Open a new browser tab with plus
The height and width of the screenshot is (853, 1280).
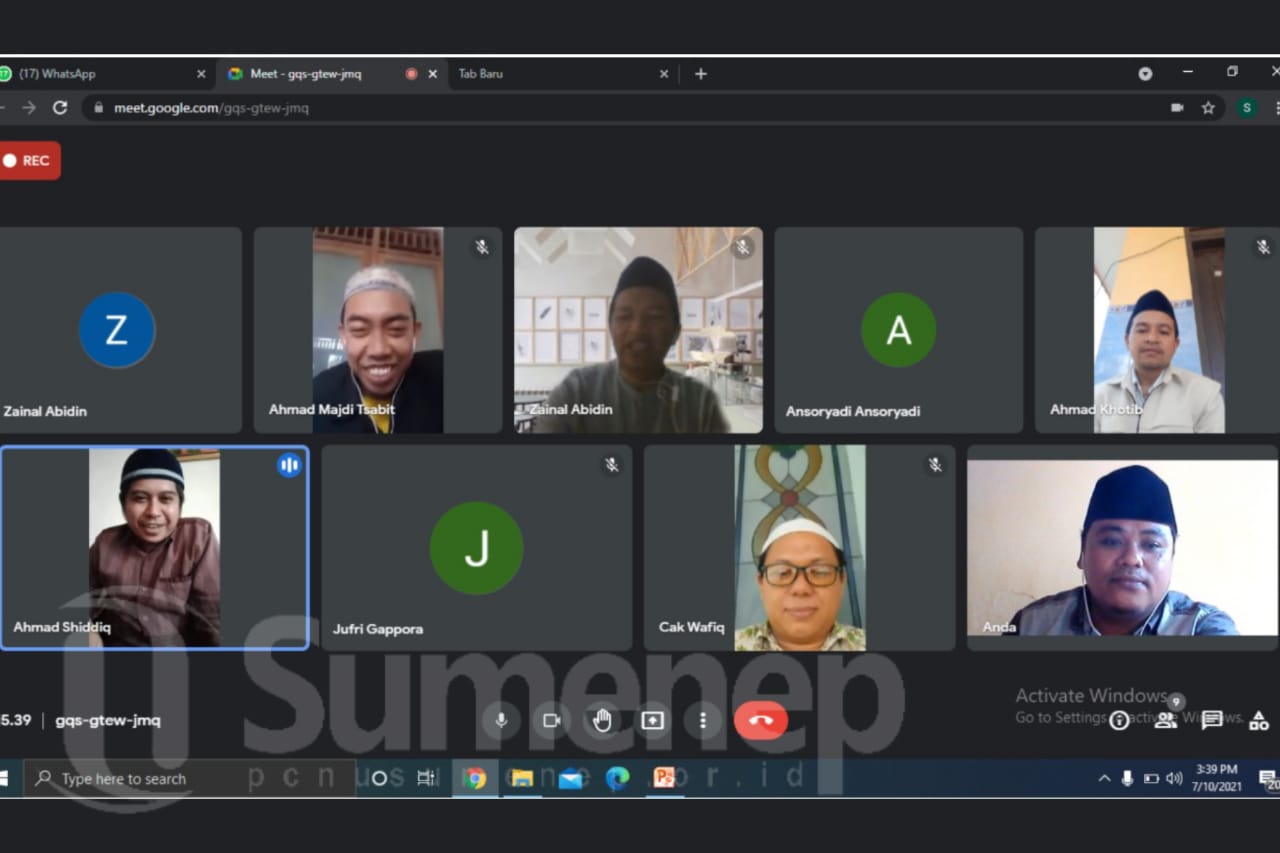tap(701, 74)
